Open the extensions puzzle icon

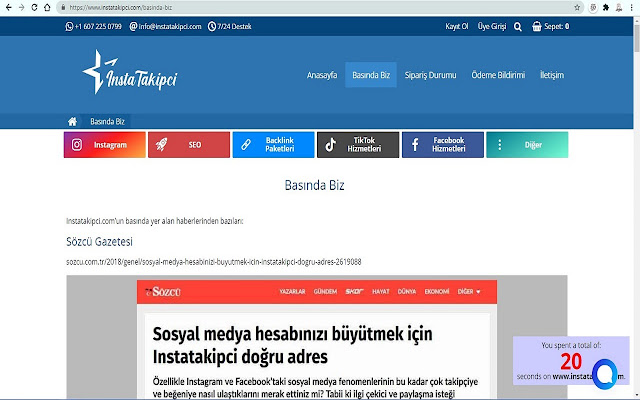(x=606, y=7)
